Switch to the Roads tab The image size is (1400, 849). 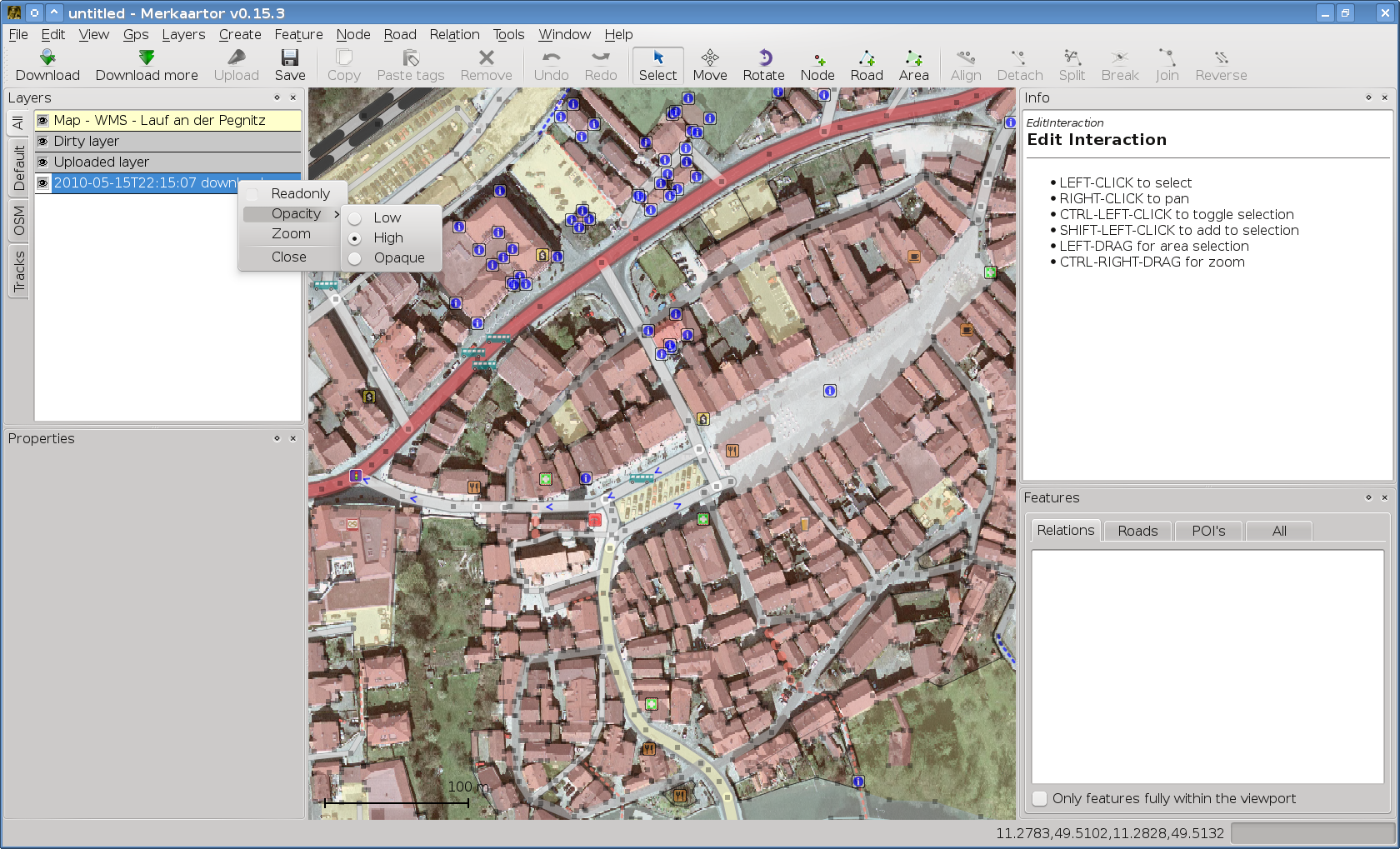pos(1137,531)
